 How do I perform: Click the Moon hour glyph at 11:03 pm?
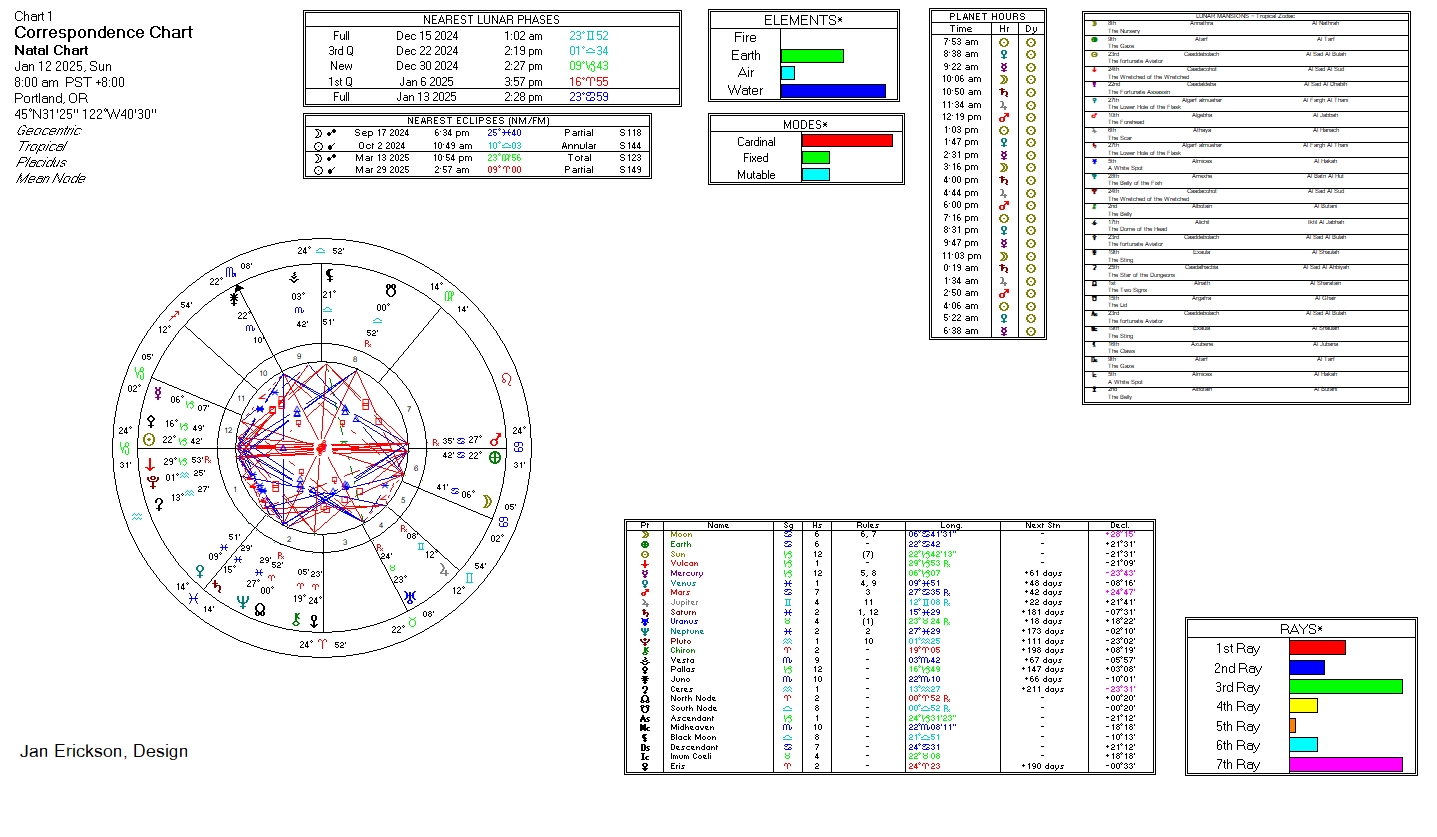tap(1003, 256)
